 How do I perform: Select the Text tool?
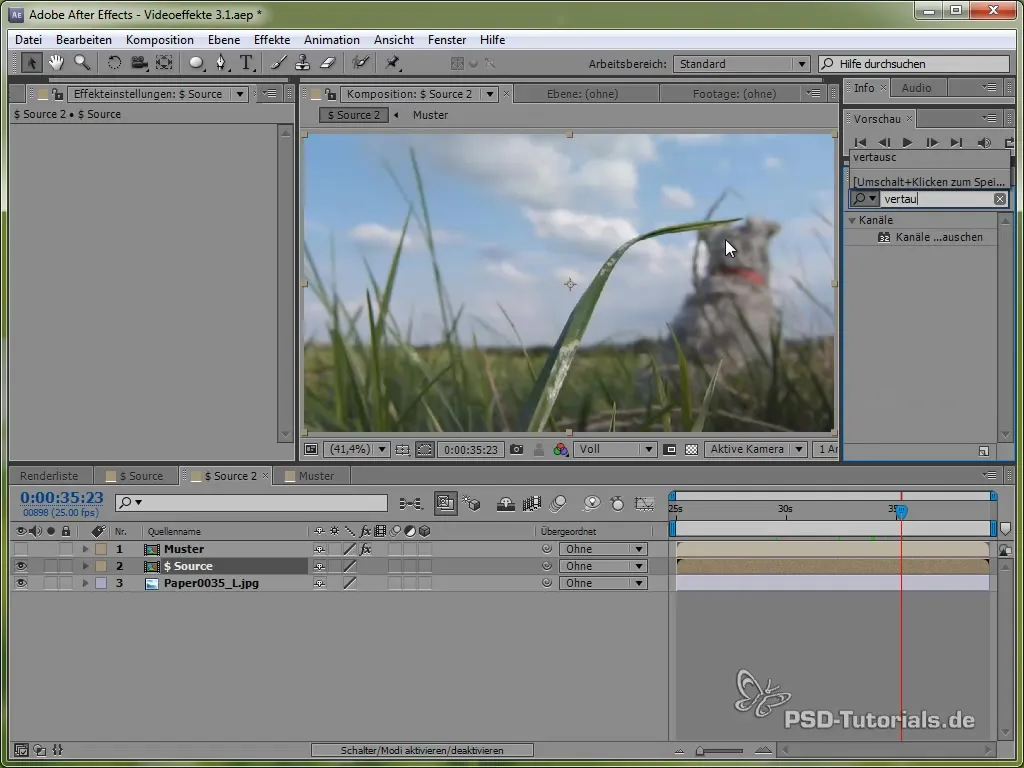246,63
